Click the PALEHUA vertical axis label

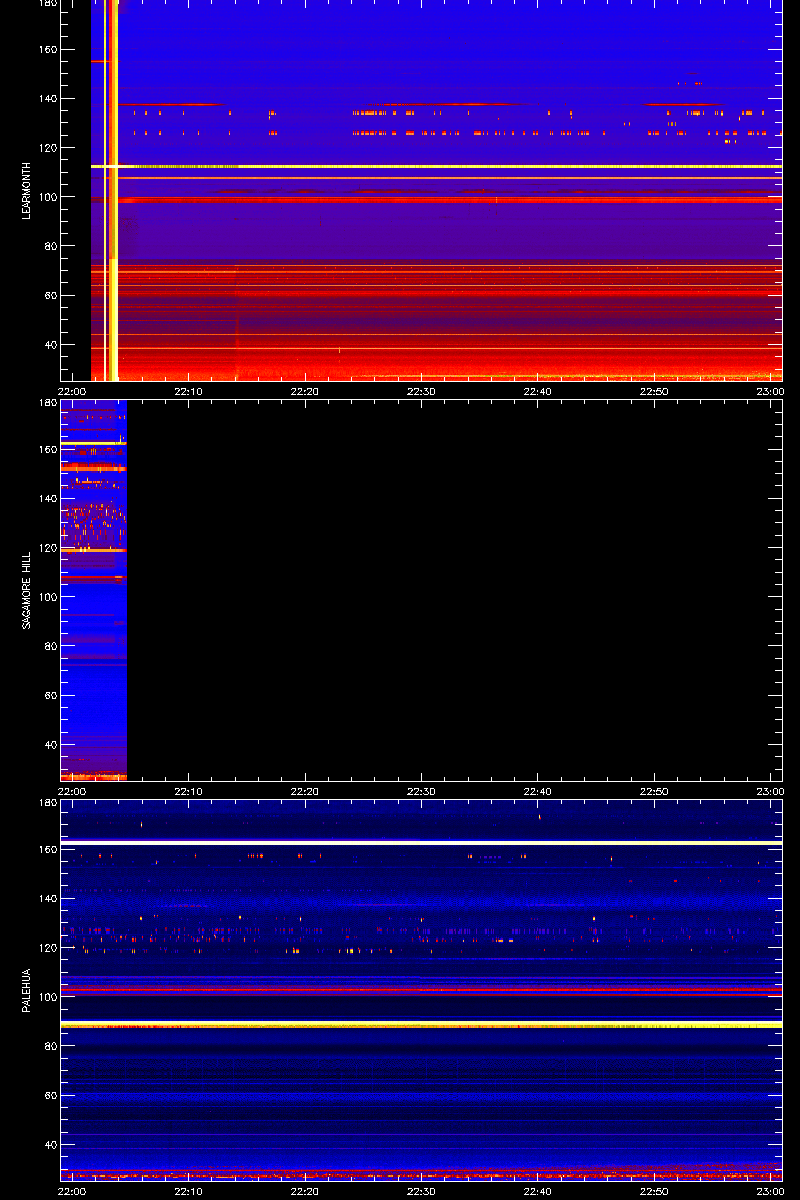27,991
